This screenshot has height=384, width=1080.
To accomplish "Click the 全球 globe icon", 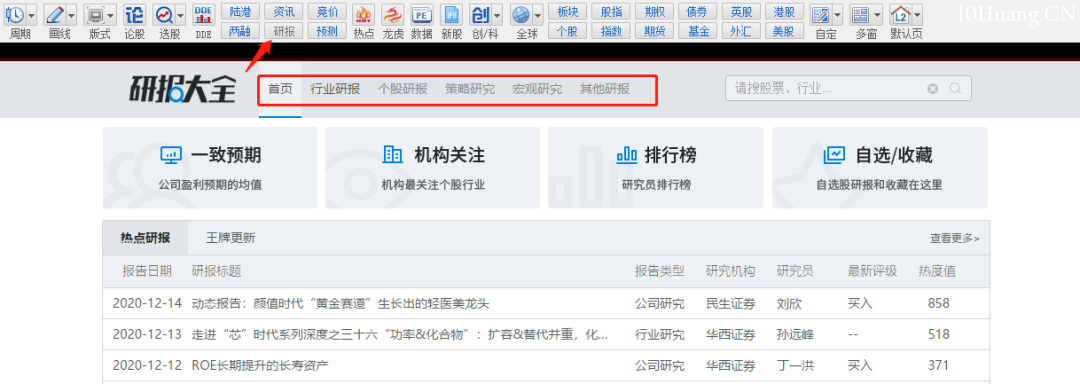I will pos(521,14).
